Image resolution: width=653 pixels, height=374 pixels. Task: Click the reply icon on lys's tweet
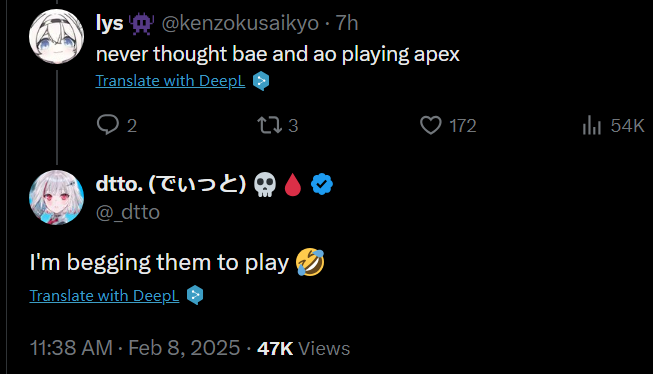(108, 125)
